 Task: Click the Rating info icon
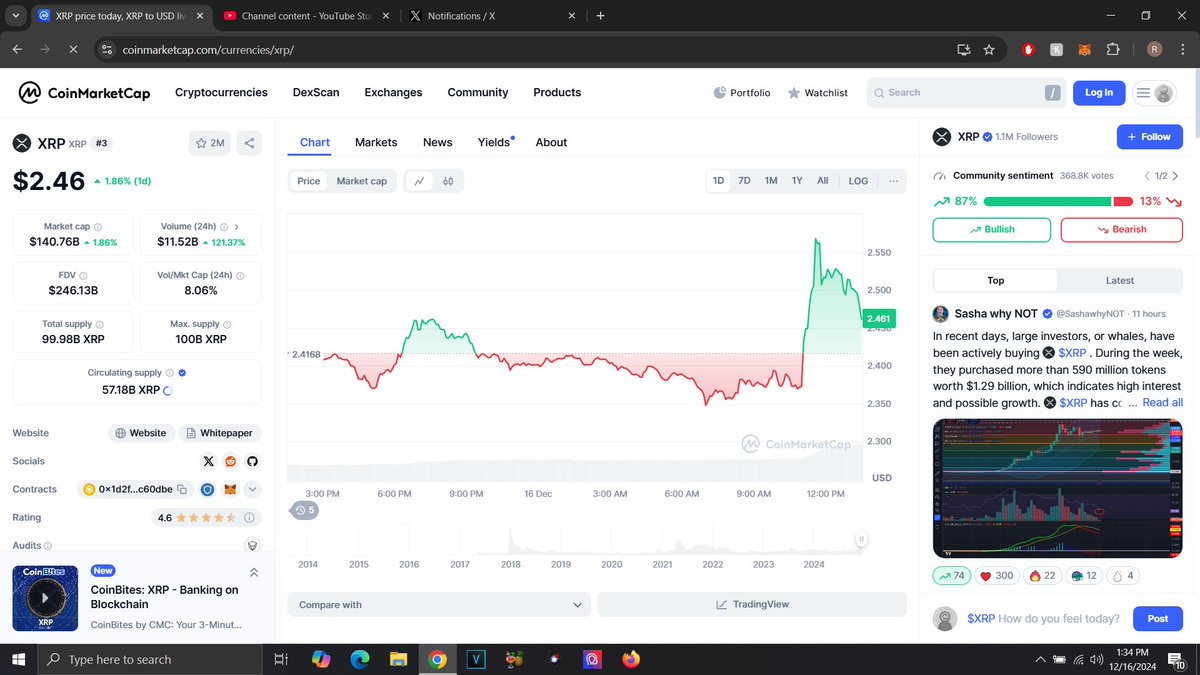click(249, 517)
